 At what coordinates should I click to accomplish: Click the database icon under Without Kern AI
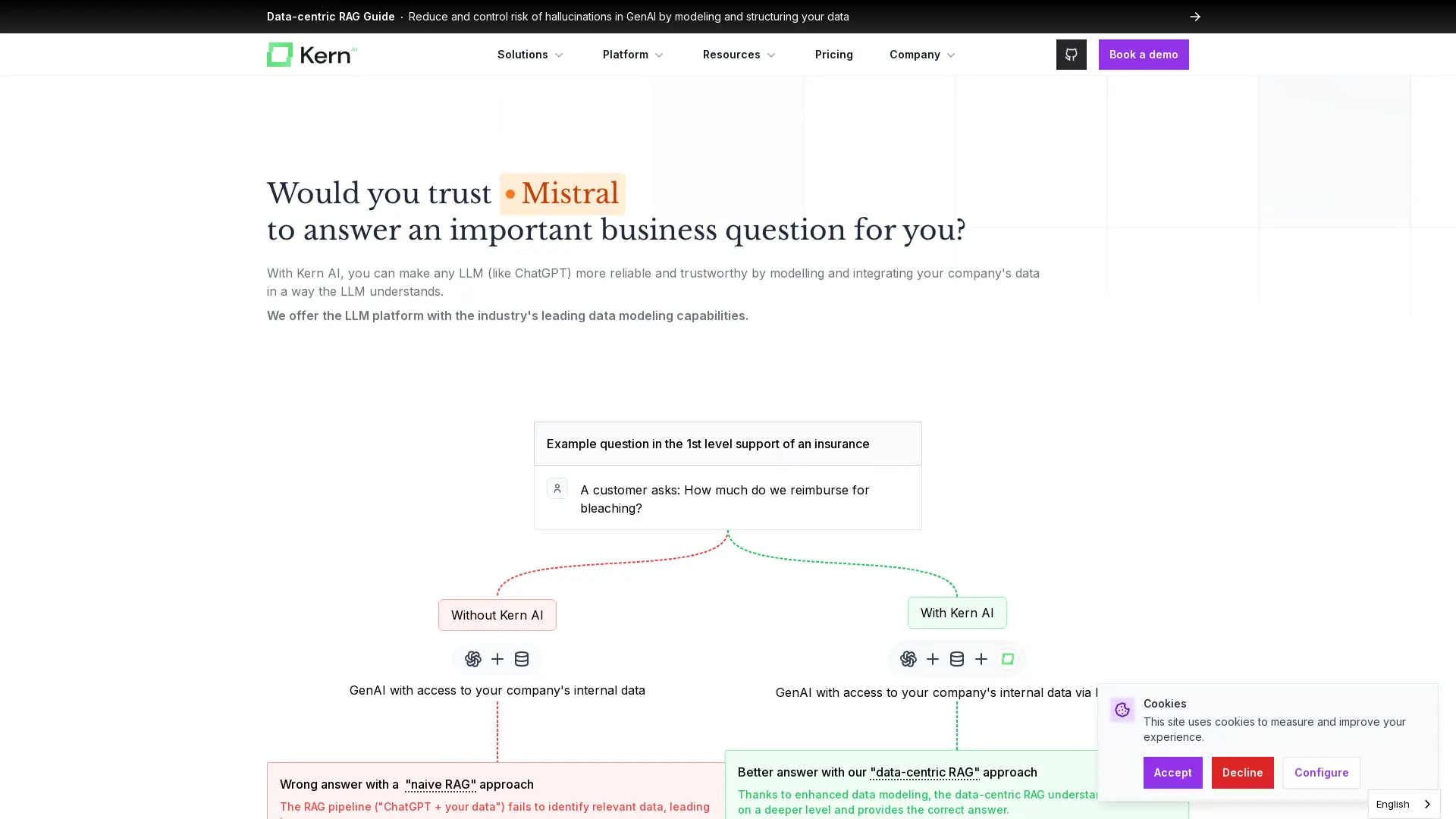click(521, 659)
